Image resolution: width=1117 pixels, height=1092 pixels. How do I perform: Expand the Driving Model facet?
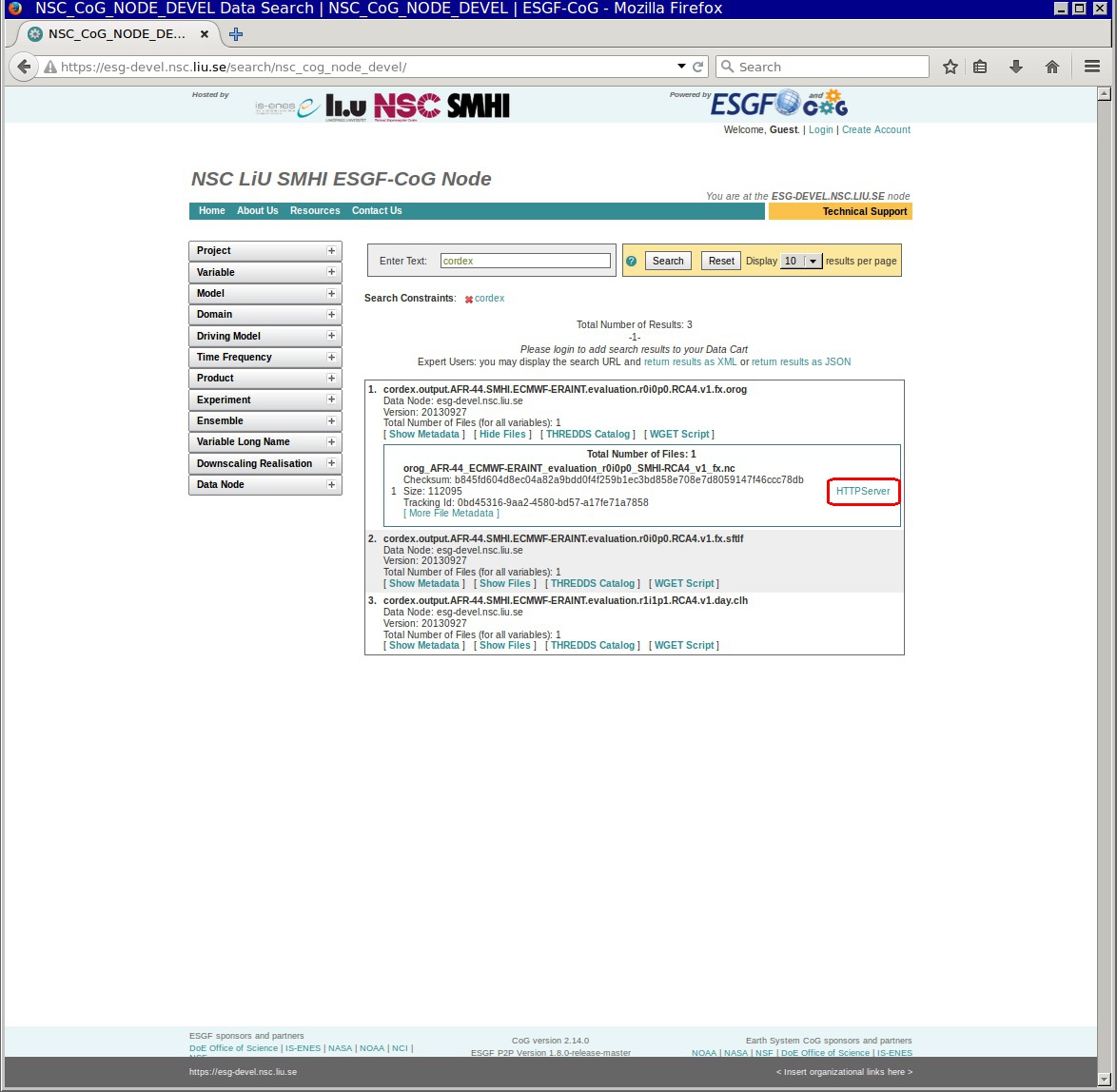coord(331,336)
